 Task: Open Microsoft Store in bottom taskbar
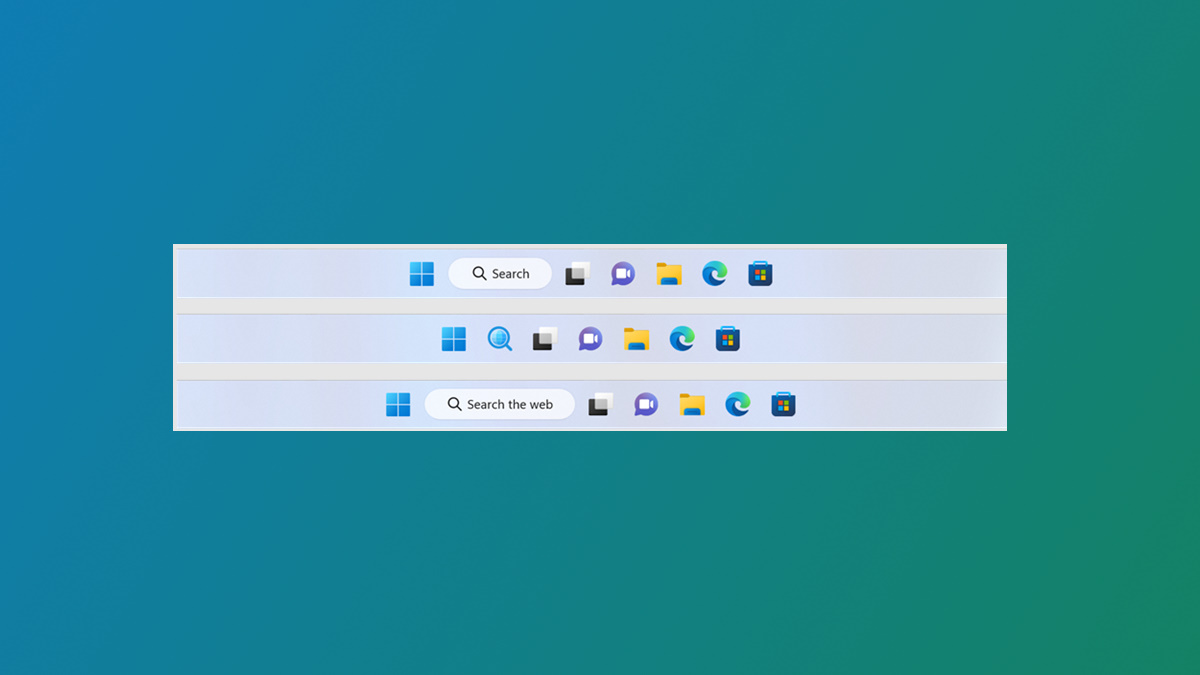click(x=783, y=404)
